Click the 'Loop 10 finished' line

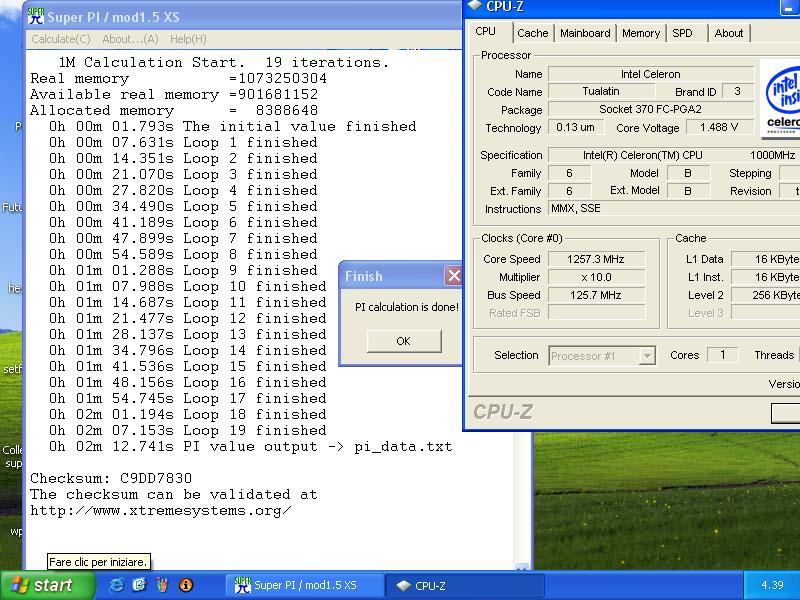point(188,286)
